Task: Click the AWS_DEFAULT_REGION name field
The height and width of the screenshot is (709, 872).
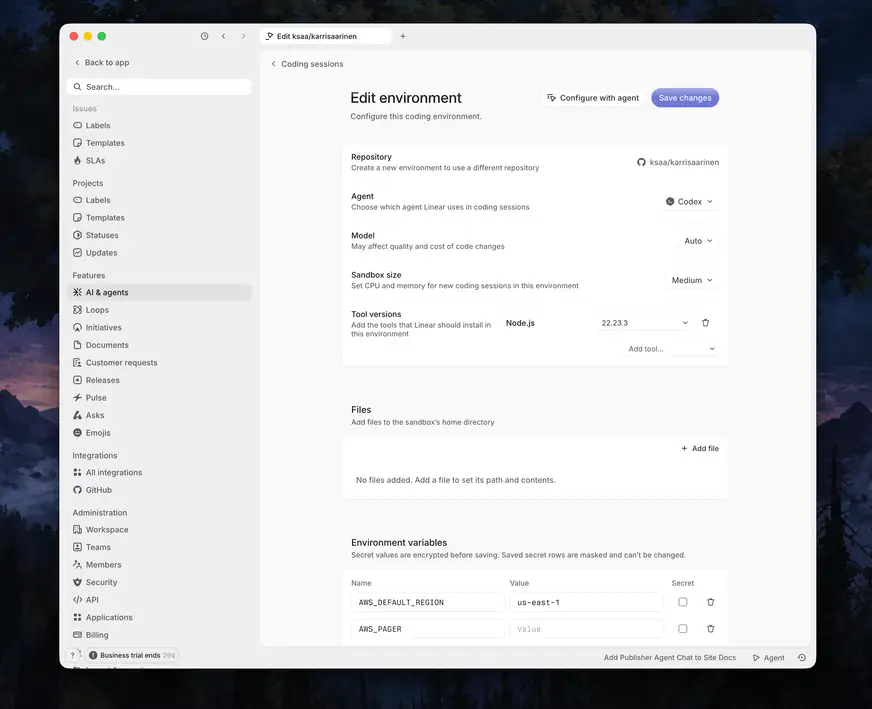Action: tap(427, 602)
